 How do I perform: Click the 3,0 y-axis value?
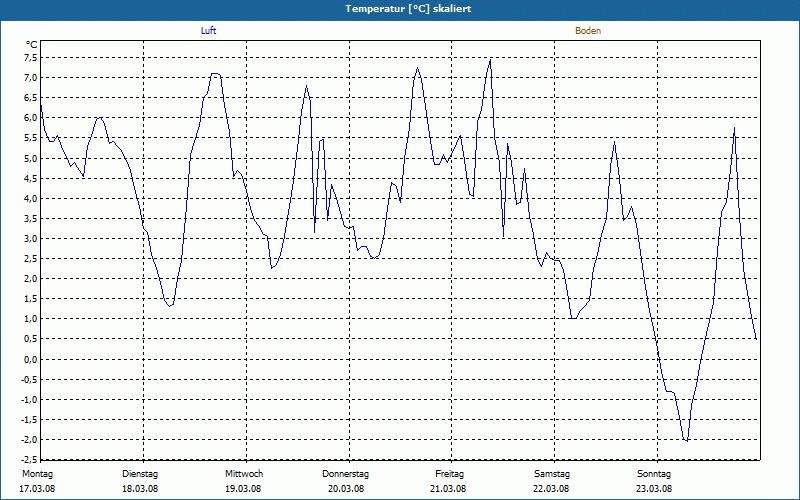click(x=31, y=239)
